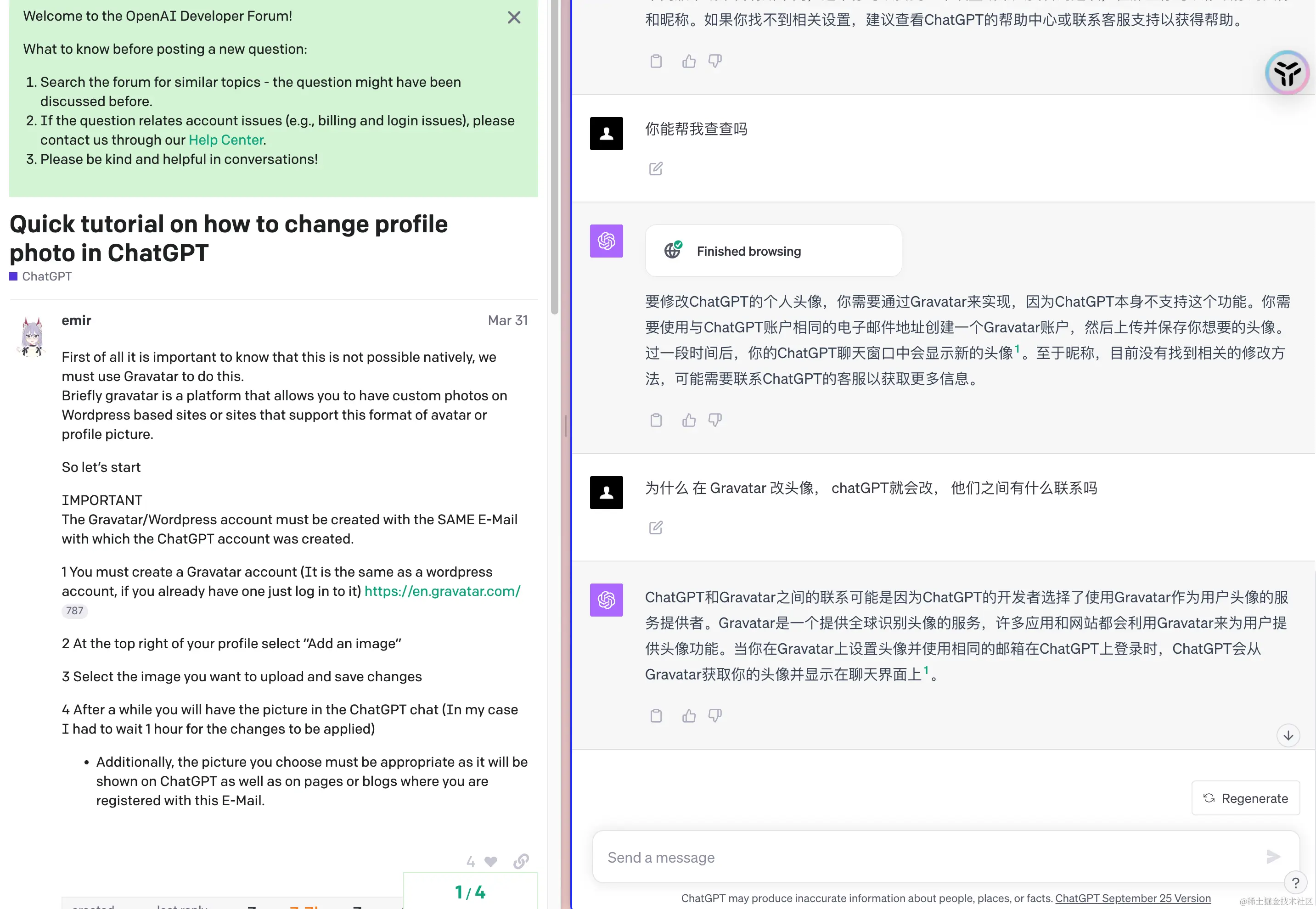Click the text "Welcome to the OpenAI Developer Forum!"
The width and height of the screenshot is (1316, 909).
click(157, 16)
